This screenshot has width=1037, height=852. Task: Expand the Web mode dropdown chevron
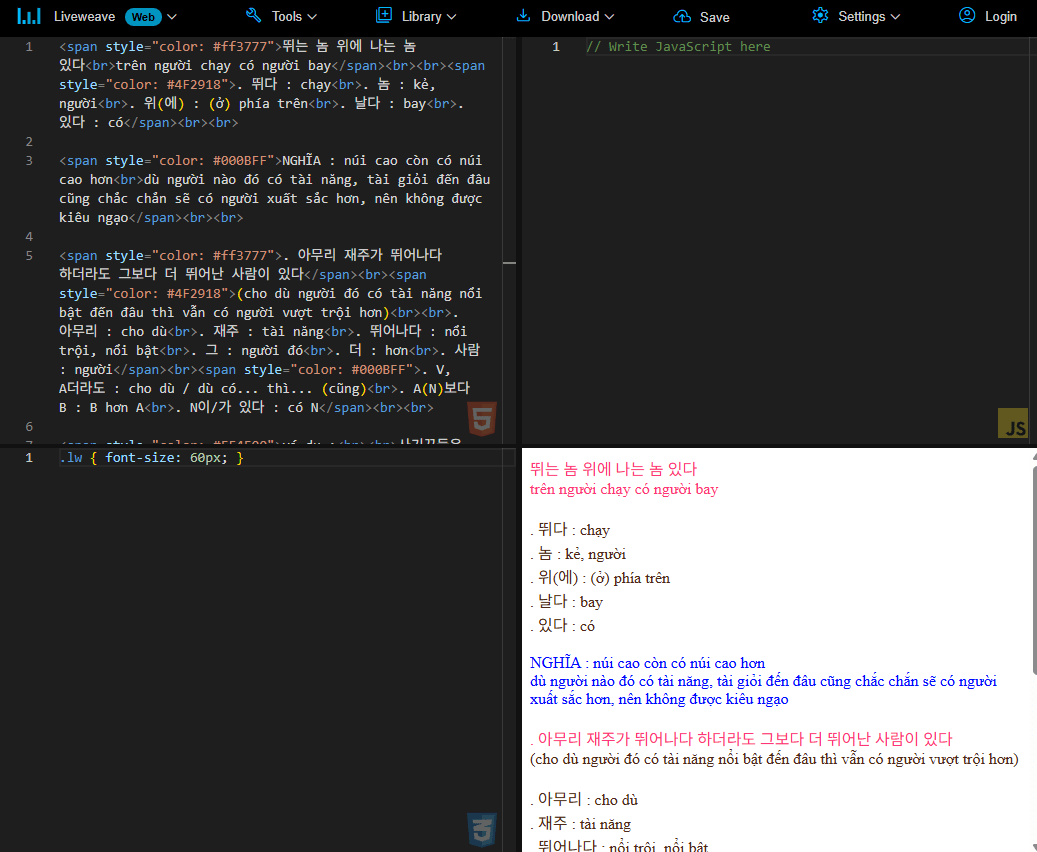click(x=172, y=17)
